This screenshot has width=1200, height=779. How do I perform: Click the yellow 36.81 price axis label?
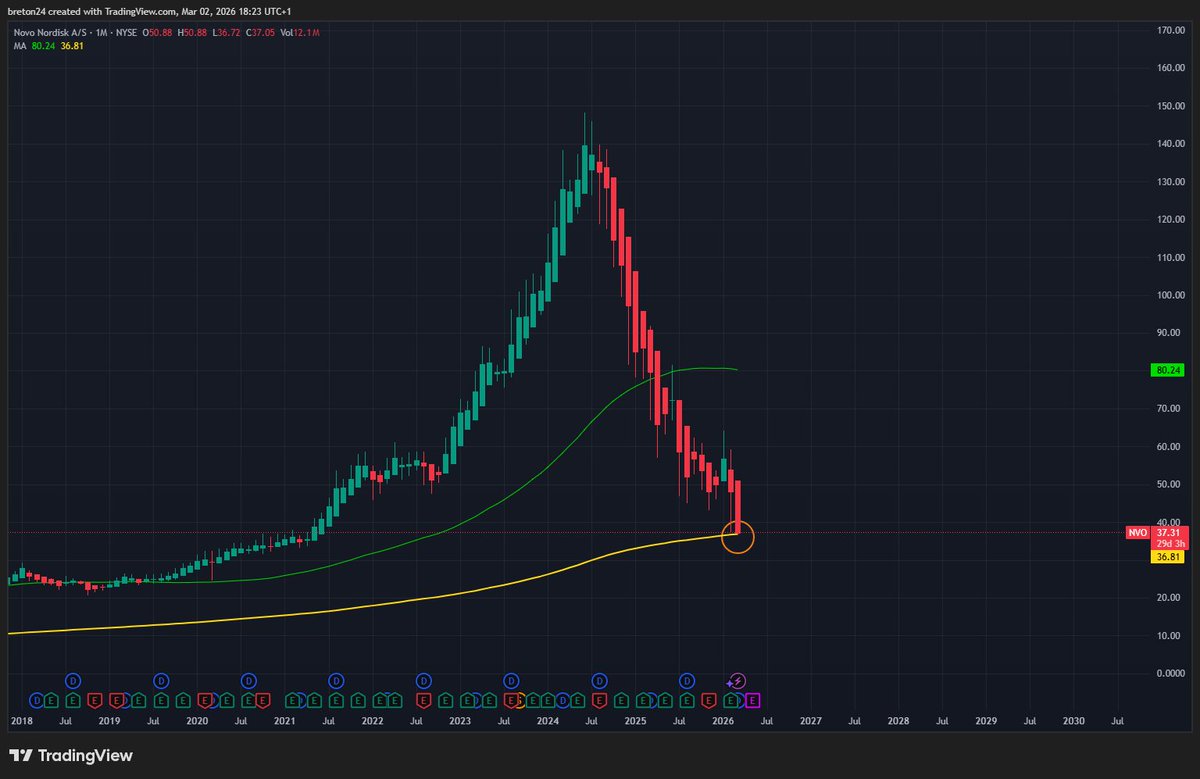coord(1168,557)
